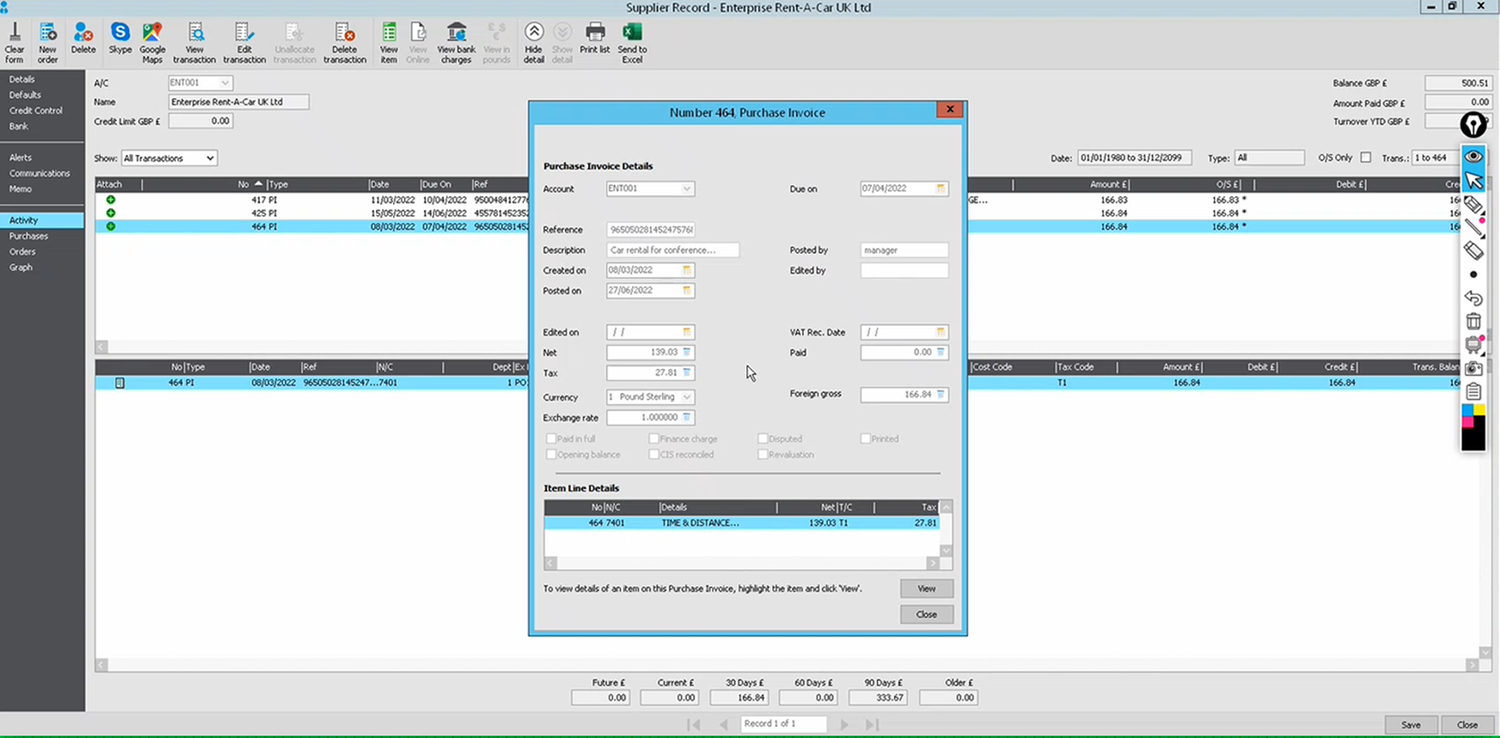Open Skype from the toolbar
Viewport: 1500px width, 738px height.
click(x=120, y=39)
